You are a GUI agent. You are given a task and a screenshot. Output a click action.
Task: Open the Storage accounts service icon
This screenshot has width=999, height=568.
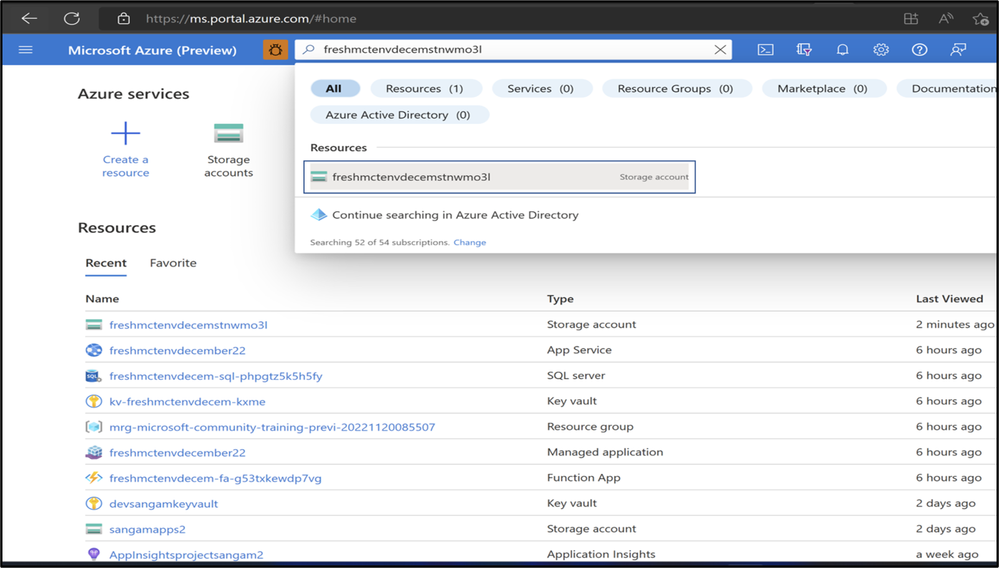click(x=229, y=133)
